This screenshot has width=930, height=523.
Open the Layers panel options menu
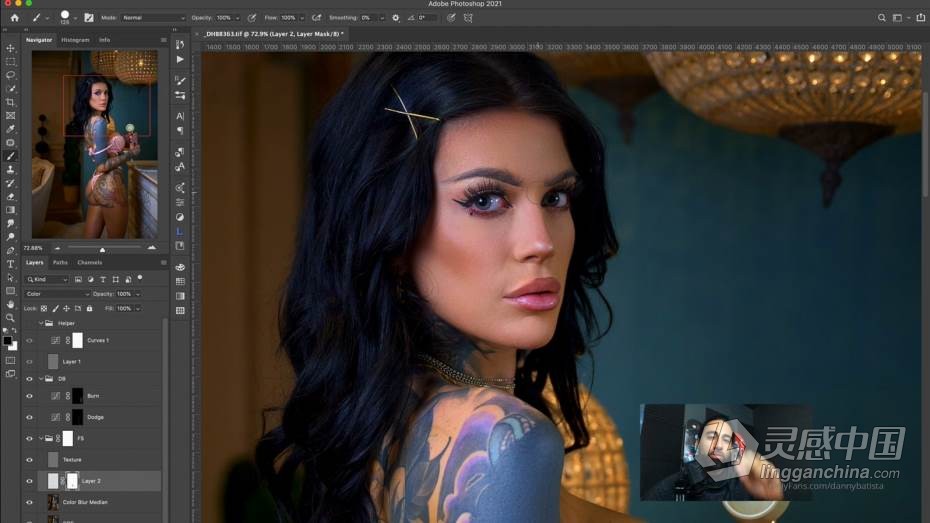[164, 262]
